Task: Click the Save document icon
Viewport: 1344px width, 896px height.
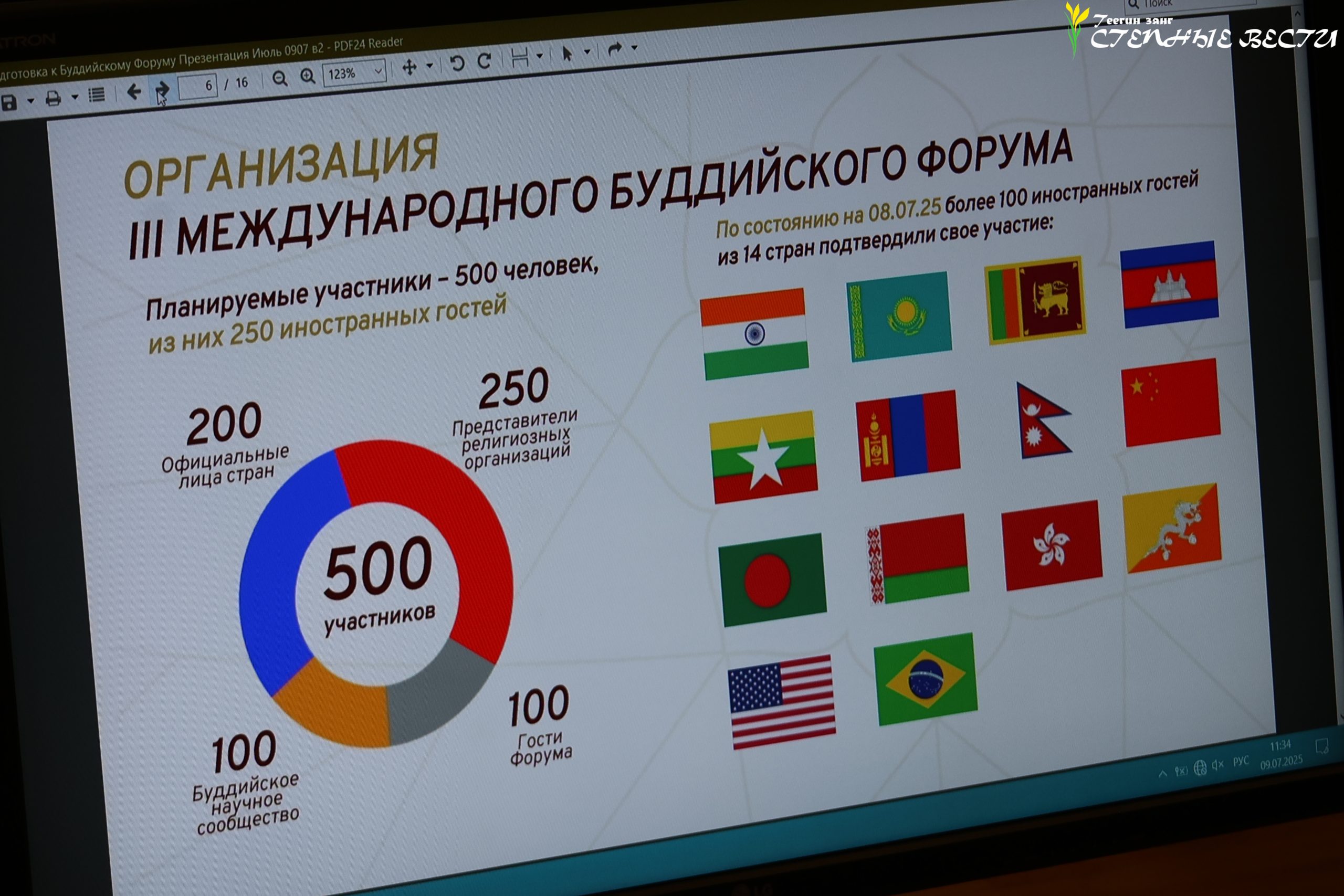Action: tap(8, 103)
